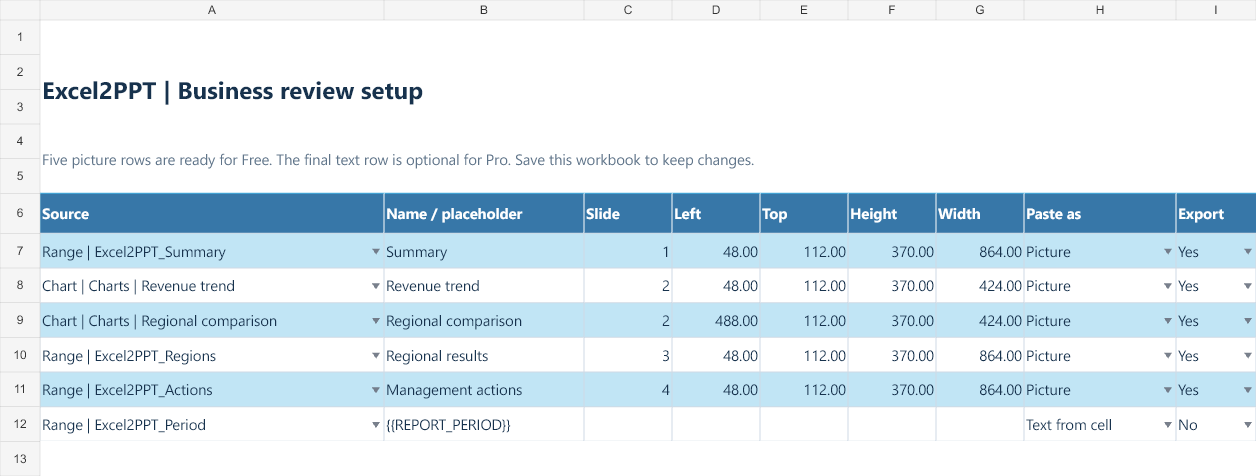Select Width '424.00' in Revenue trend row
Screen dimensions: 1256x476
tap(980, 286)
